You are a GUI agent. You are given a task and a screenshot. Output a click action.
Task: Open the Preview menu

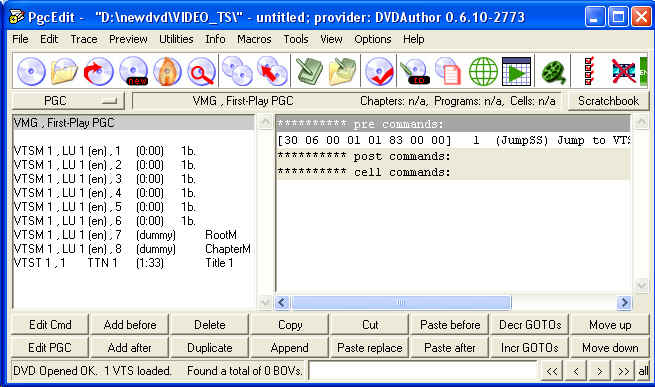(x=128, y=39)
